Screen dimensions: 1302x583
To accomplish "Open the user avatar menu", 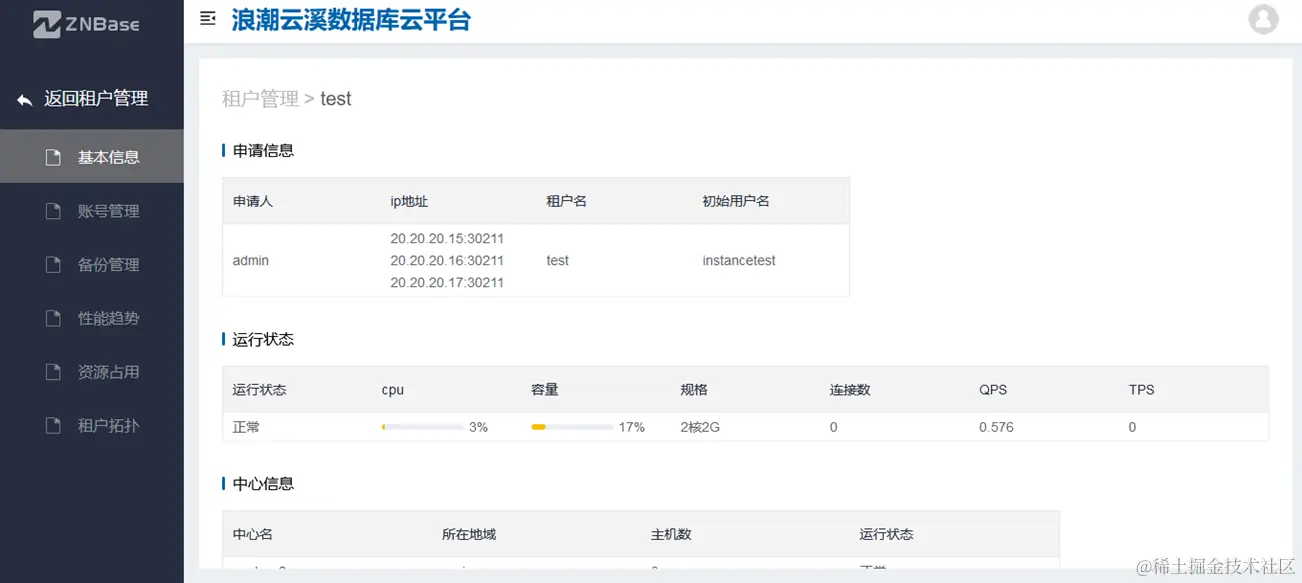I will (1264, 19).
